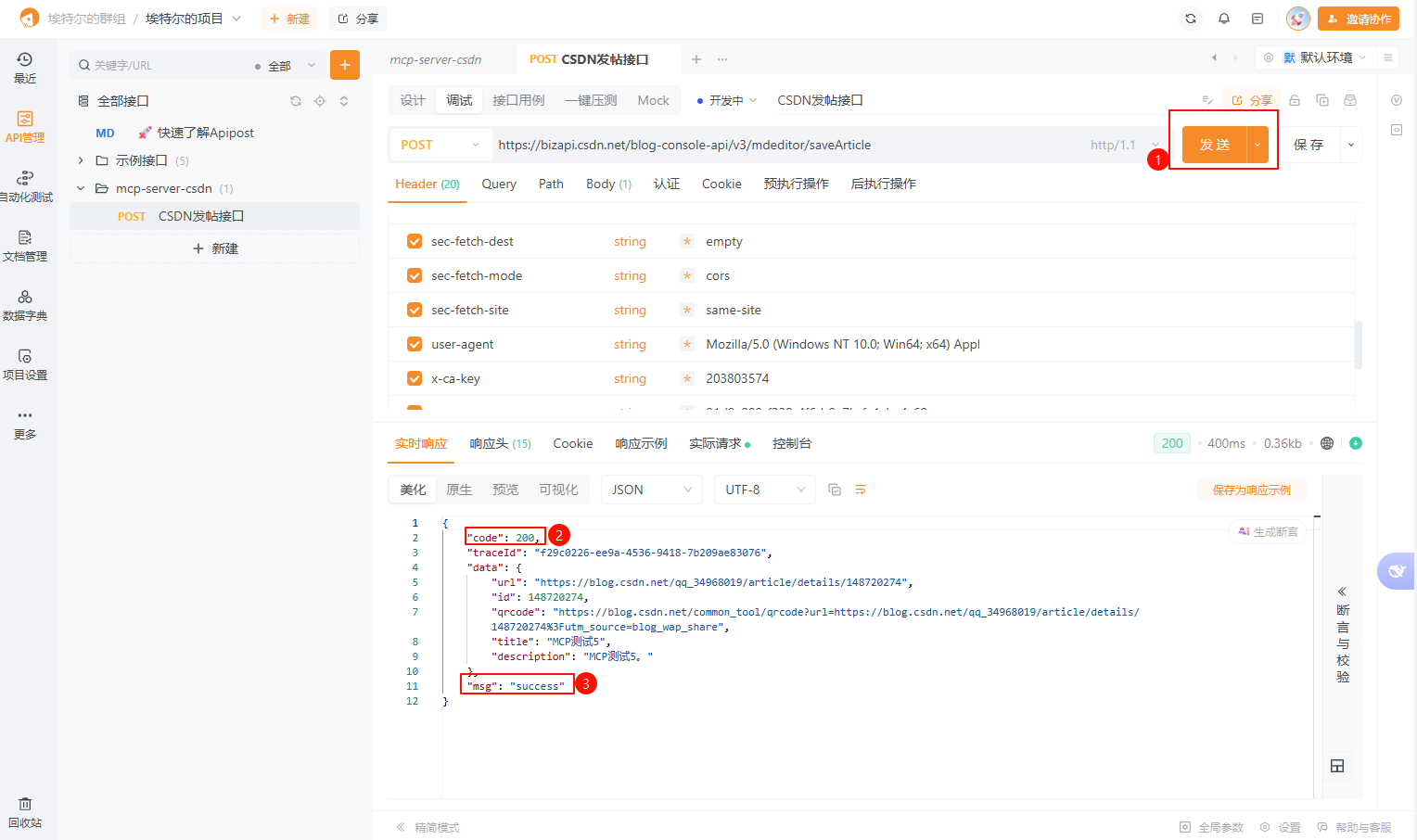Click the orange plus add-interface button
This screenshot has height=840, width=1417.
pyautogui.click(x=345, y=65)
